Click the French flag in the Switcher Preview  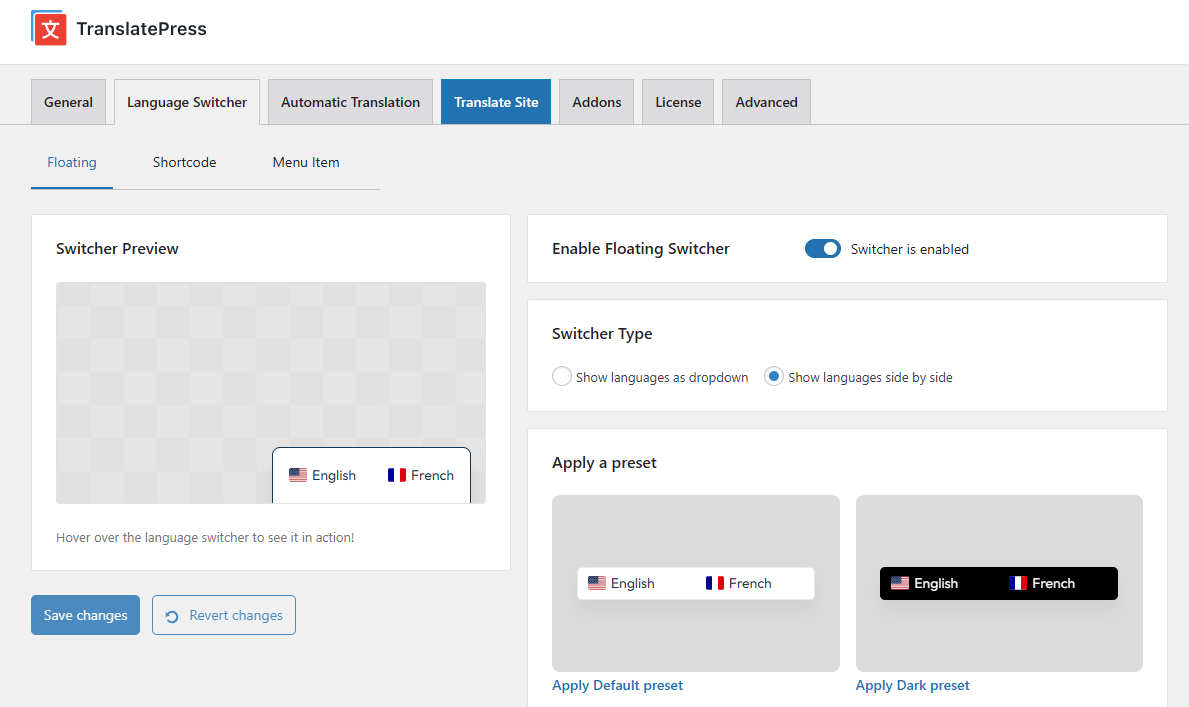[x=396, y=474]
